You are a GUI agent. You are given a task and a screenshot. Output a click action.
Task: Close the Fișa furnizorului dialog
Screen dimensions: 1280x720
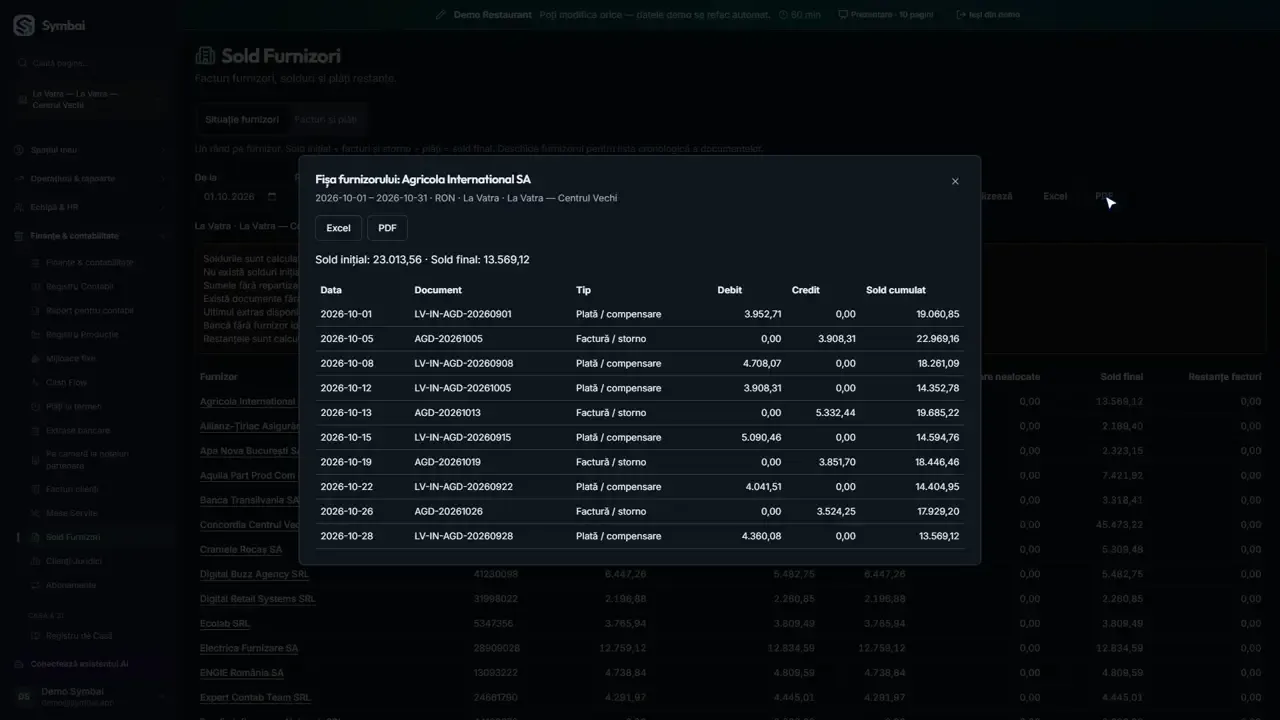[955, 181]
